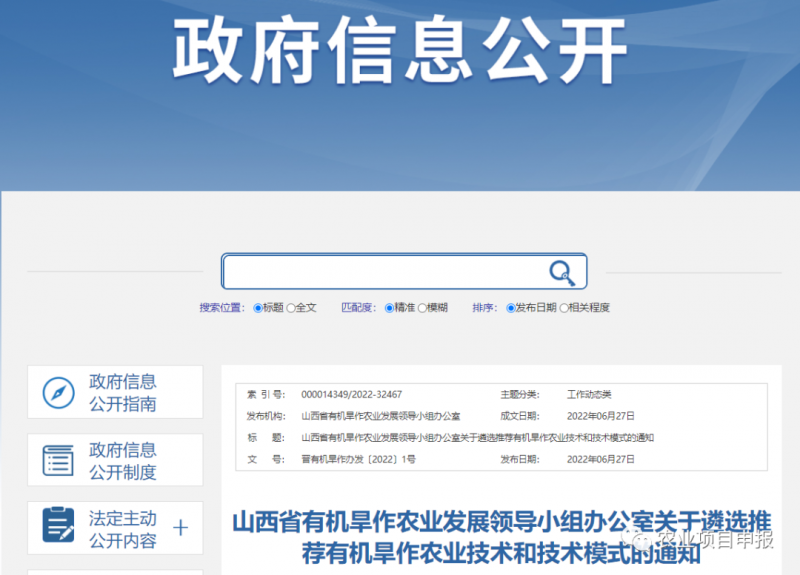Image resolution: width=800 pixels, height=575 pixels.
Task: Click publisher 山西省有机旱作农业发展领导小组办公室
Action: point(381,416)
